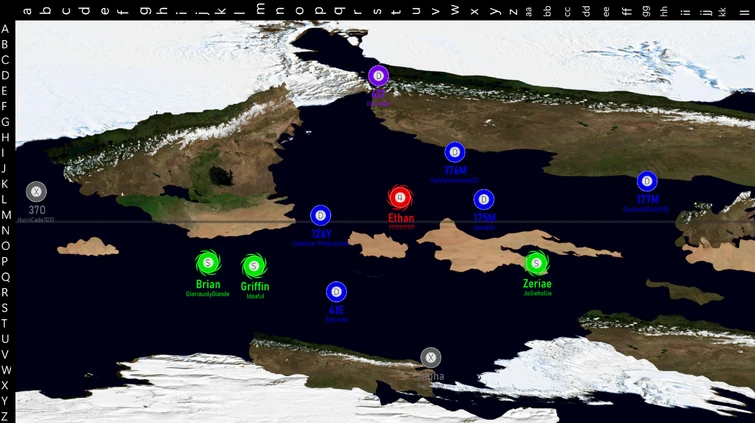Click the green Zeriae storm icon
Viewport: 755px width, 423px height.
tap(536, 263)
